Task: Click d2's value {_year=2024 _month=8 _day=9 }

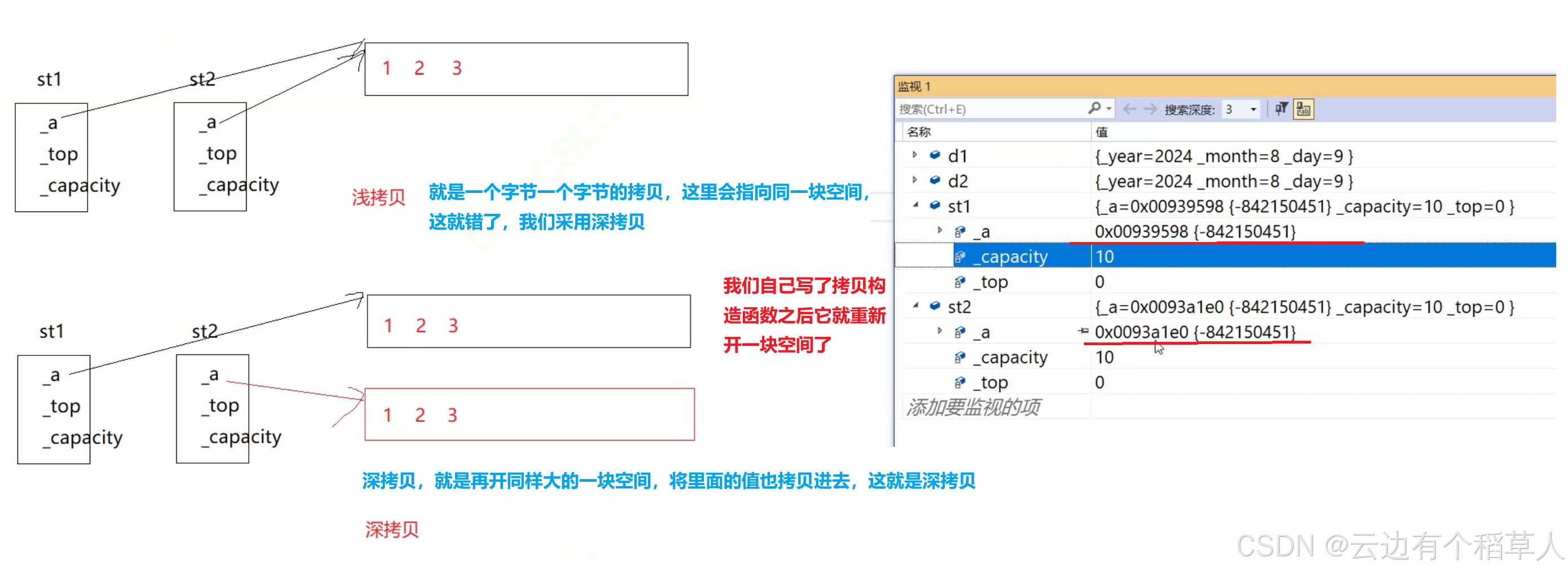Action: coord(1224,181)
